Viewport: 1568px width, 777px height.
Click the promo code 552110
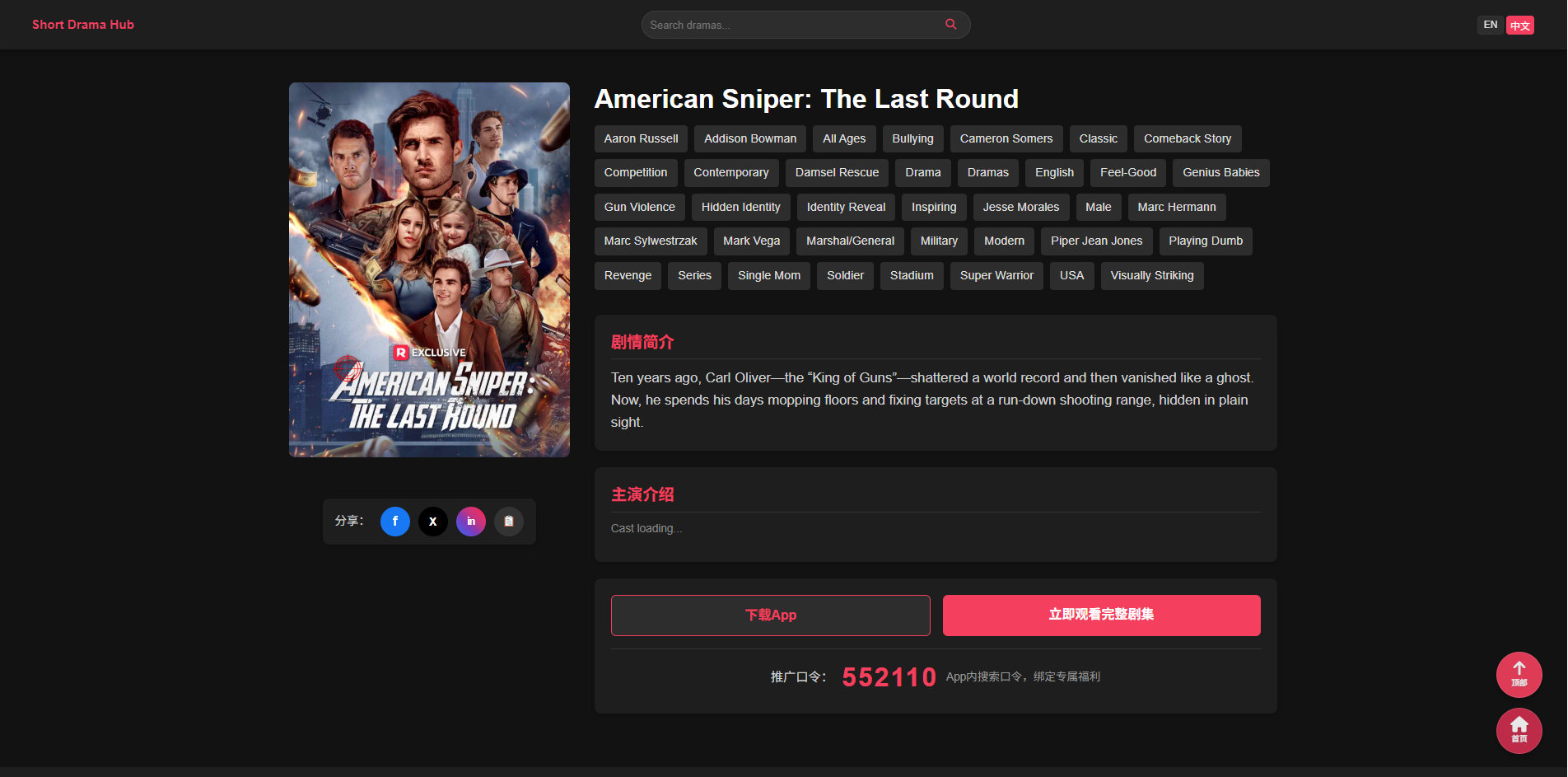tap(889, 677)
